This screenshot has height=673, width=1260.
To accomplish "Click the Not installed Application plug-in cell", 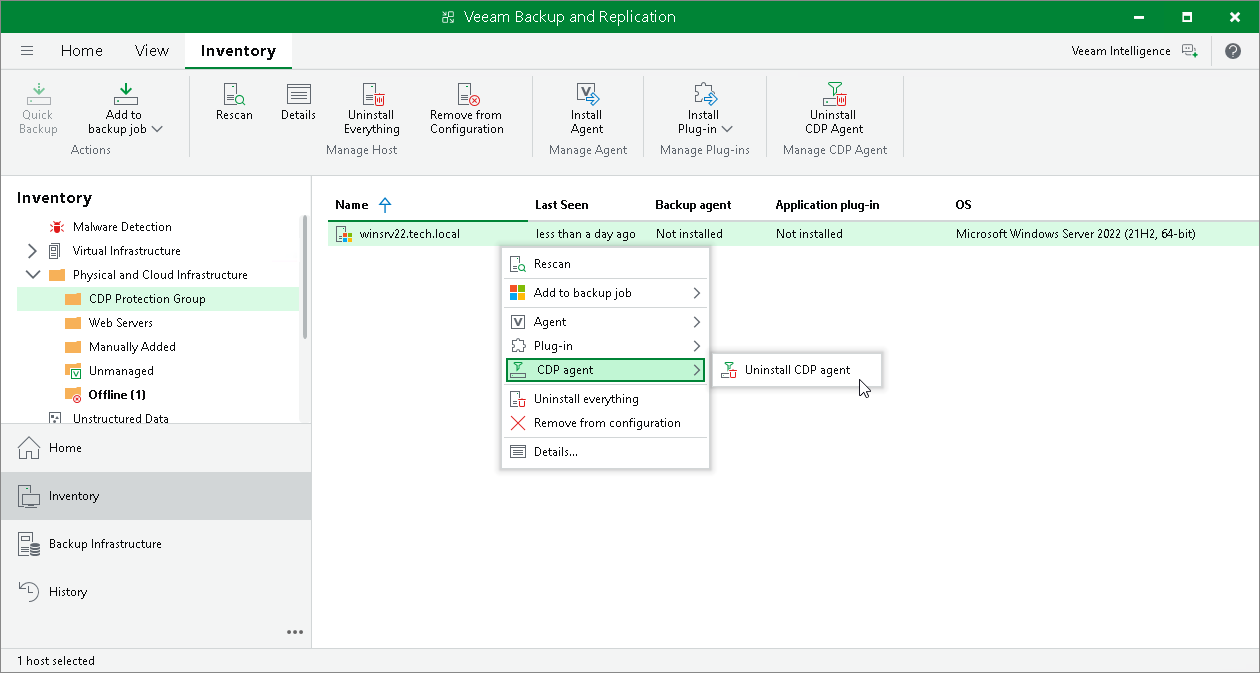I will [809, 234].
